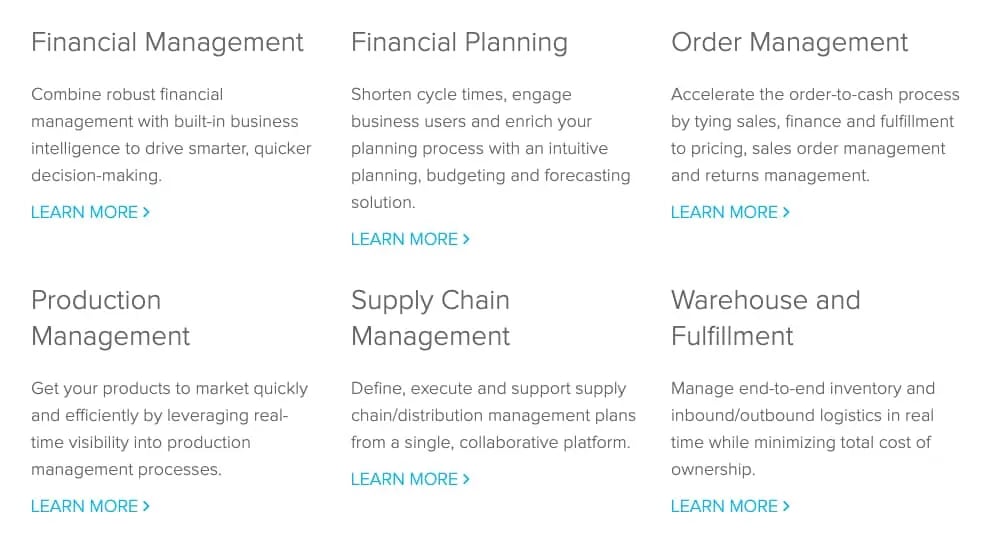Click the end-to-end inventory description text
987x536 pixels.
coord(802,428)
